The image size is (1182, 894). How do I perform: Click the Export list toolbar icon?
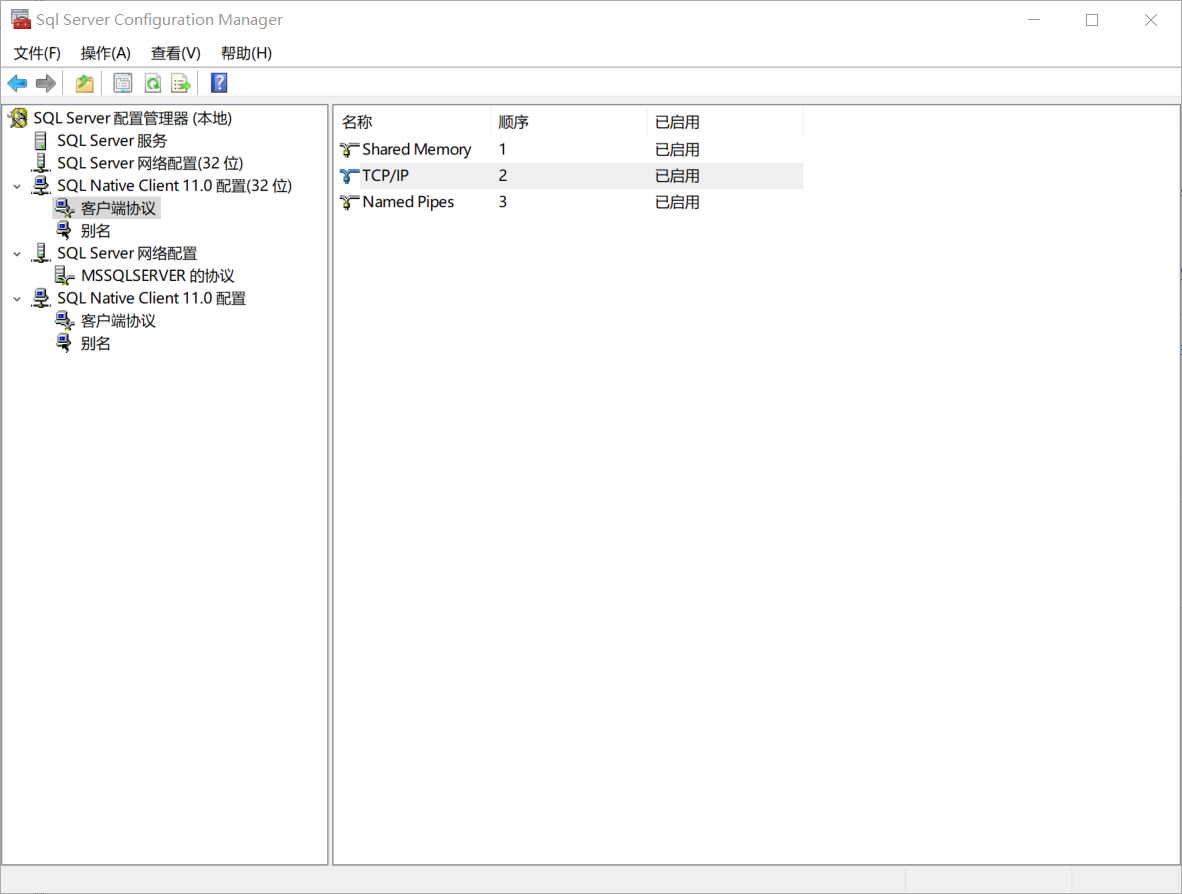pos(180,83)
